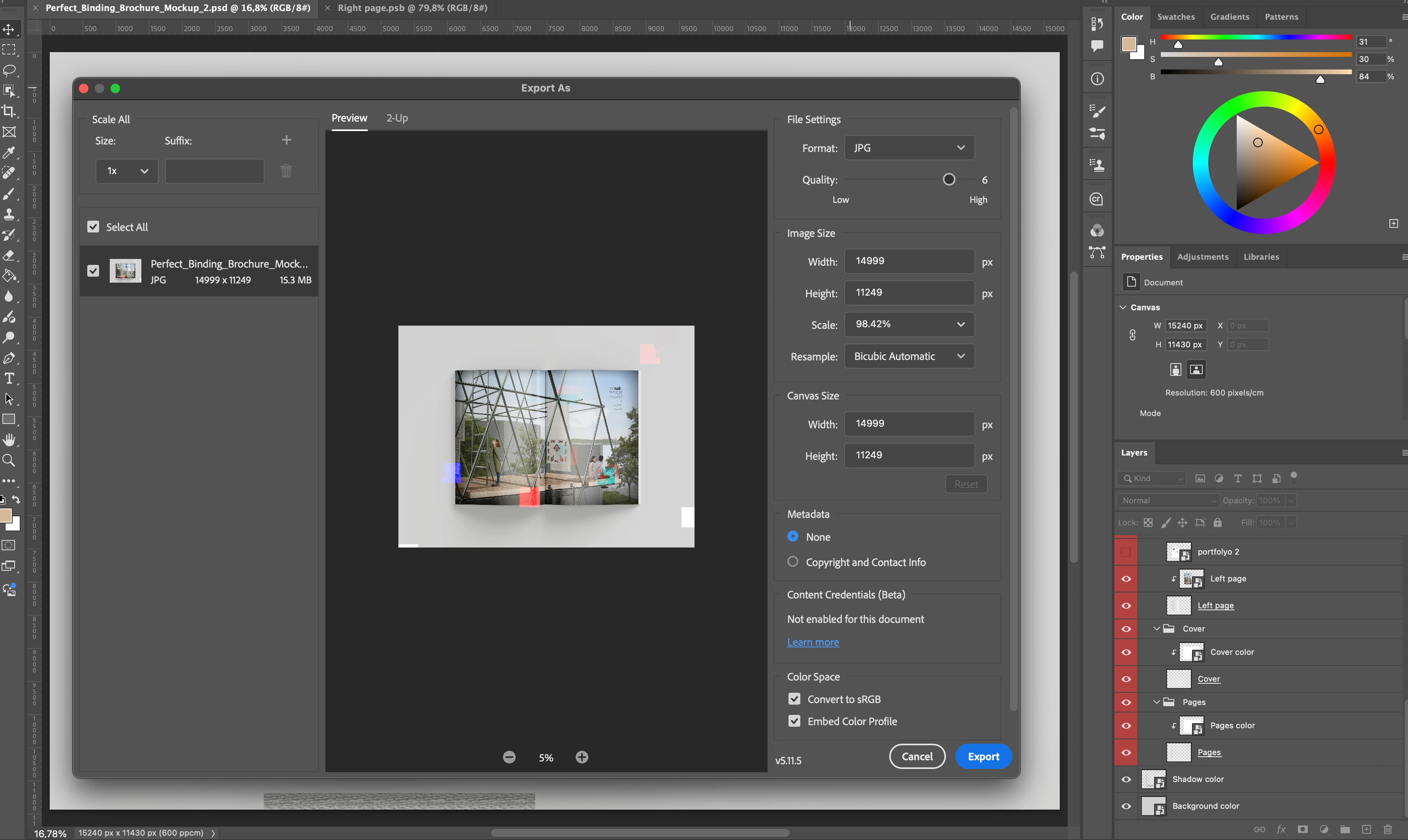Collapse the Cover layer group

point(1156,629)
